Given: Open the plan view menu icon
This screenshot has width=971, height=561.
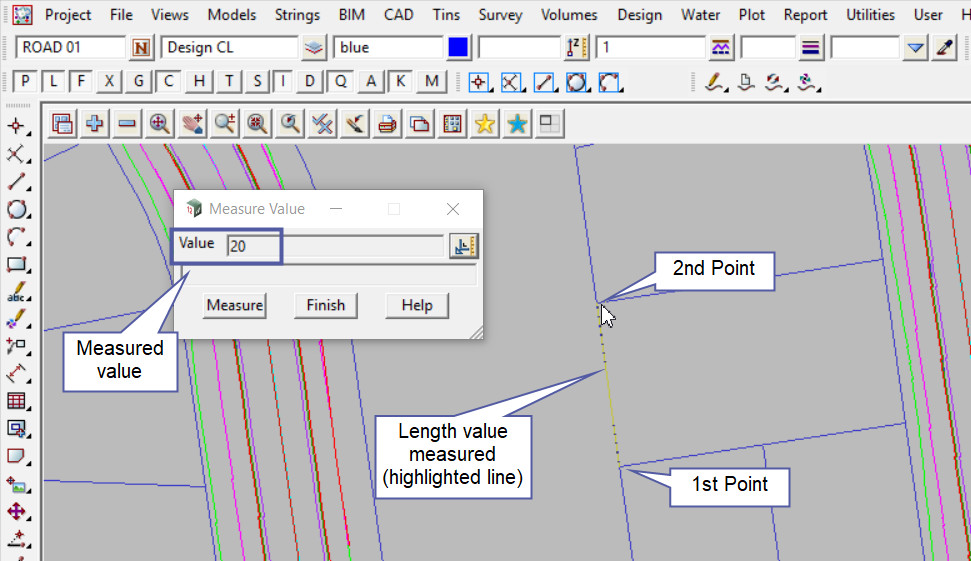Looking at the screenshot, I should [62, 124].
